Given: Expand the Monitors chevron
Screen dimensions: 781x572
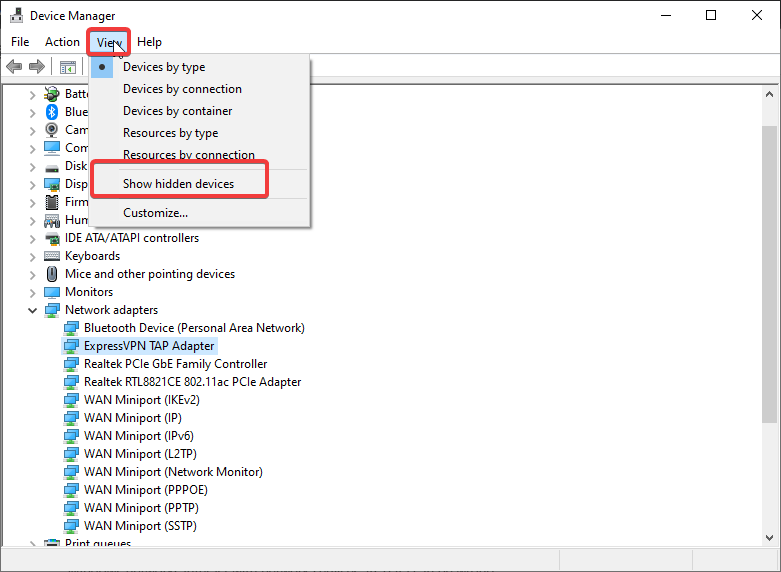Looking at the screenshot, I should pos(32,292).
